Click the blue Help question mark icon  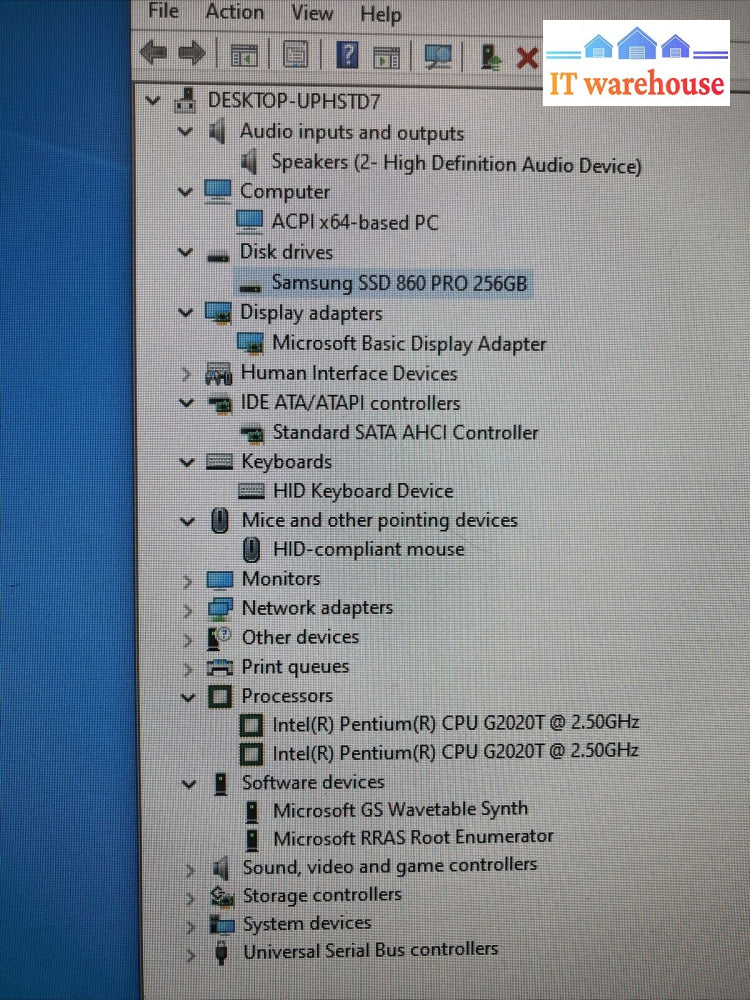[x=347, y=55]
